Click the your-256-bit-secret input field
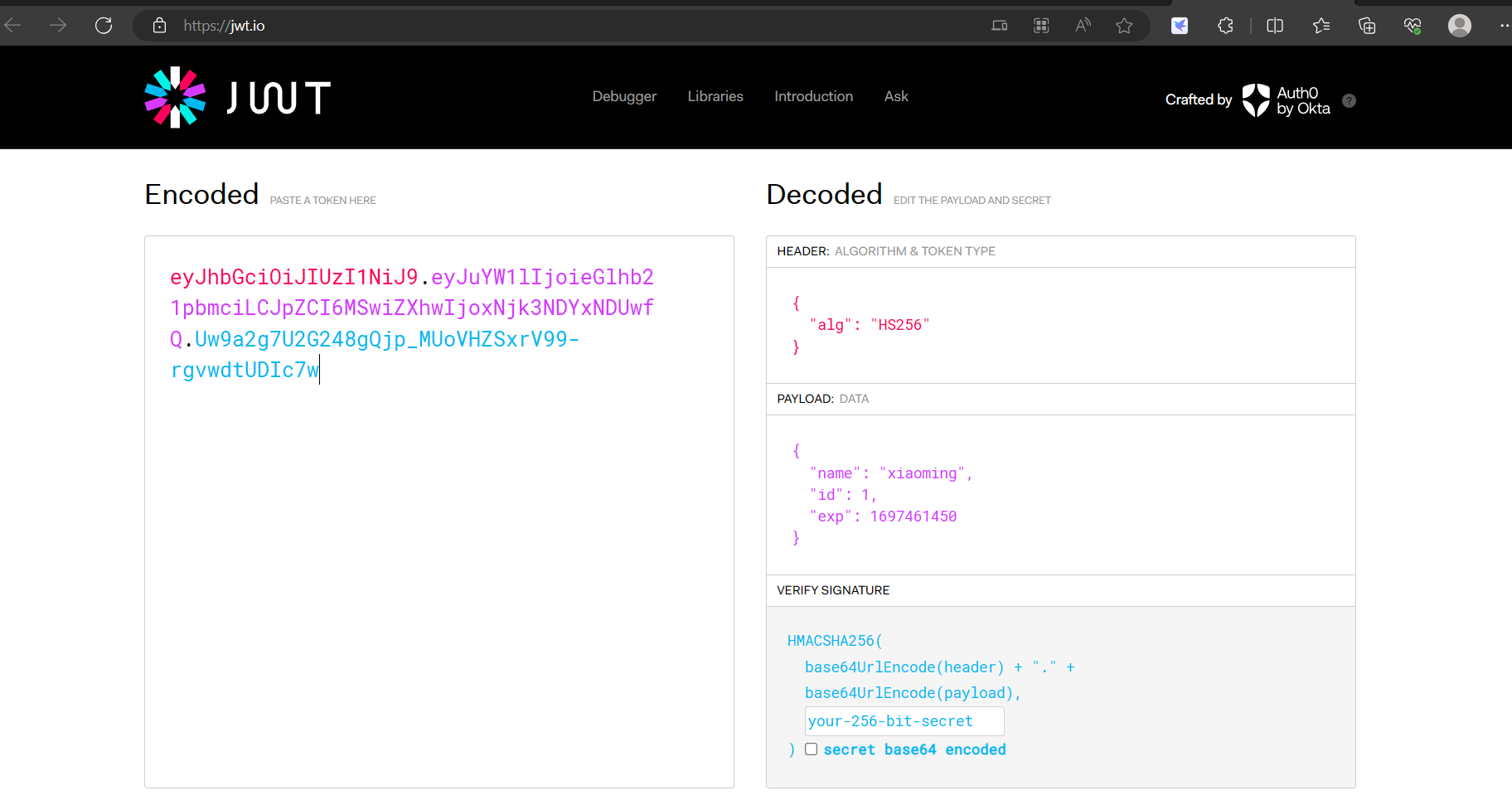This screenshot has width=1512, height=800. coord(904,721)
